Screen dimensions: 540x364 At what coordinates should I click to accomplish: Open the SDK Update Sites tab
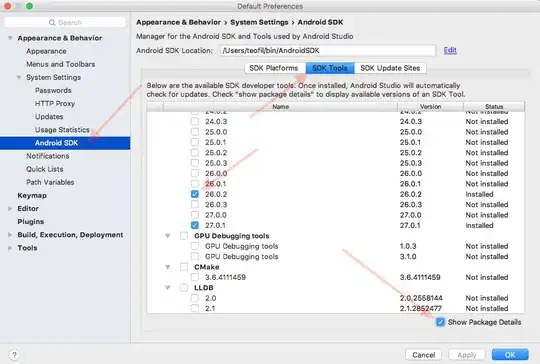click(x=390, y=68)
